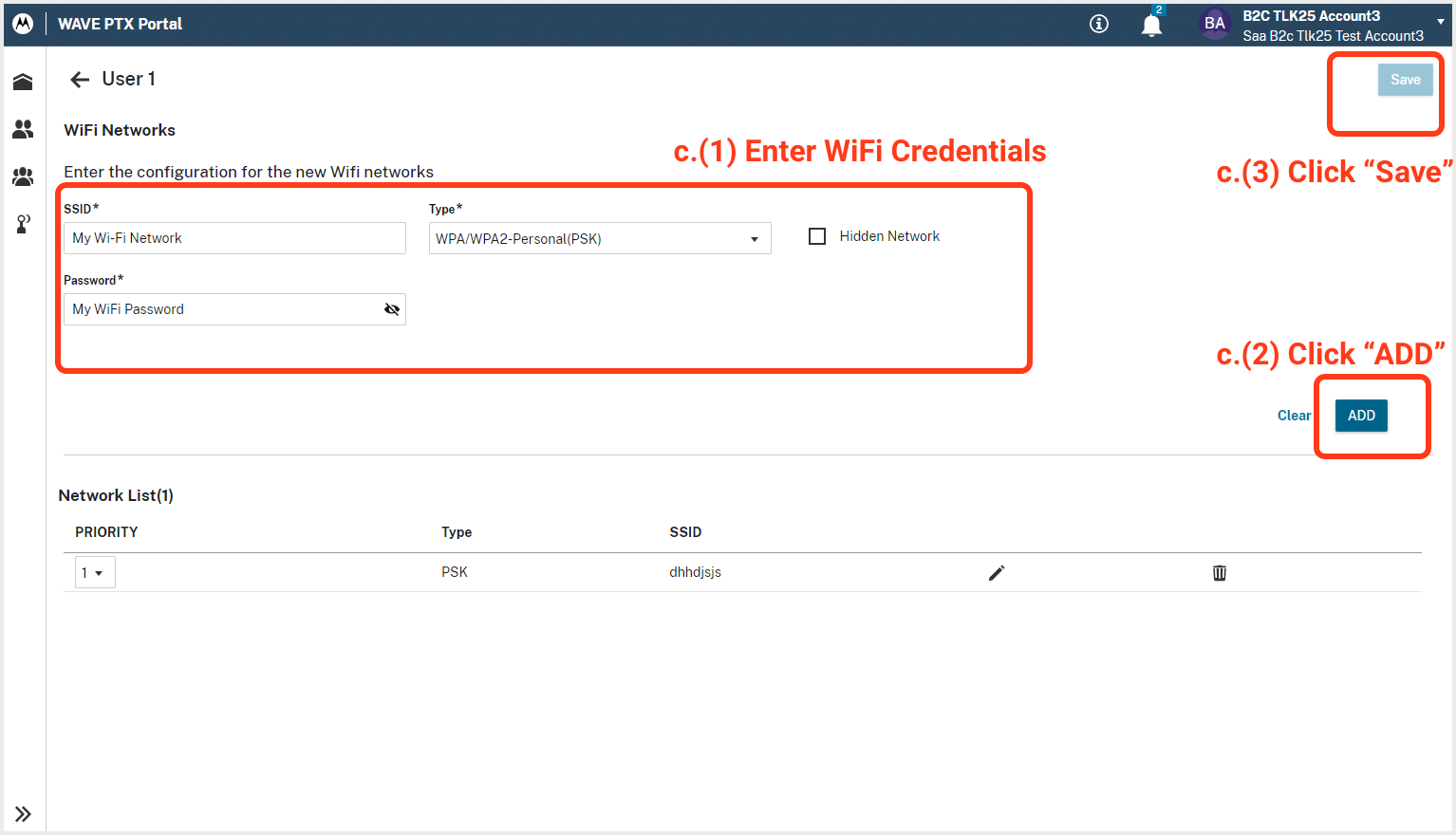This screenshot has height=835, width=1456.
Task: Click inside the SSID input field
Action: coord(233,237)
